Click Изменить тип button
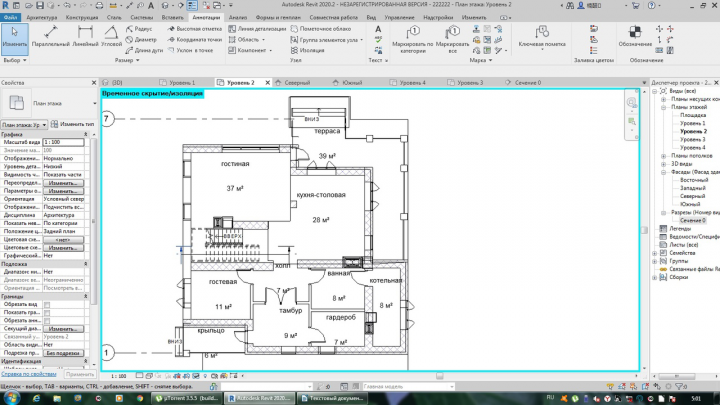 73,124
